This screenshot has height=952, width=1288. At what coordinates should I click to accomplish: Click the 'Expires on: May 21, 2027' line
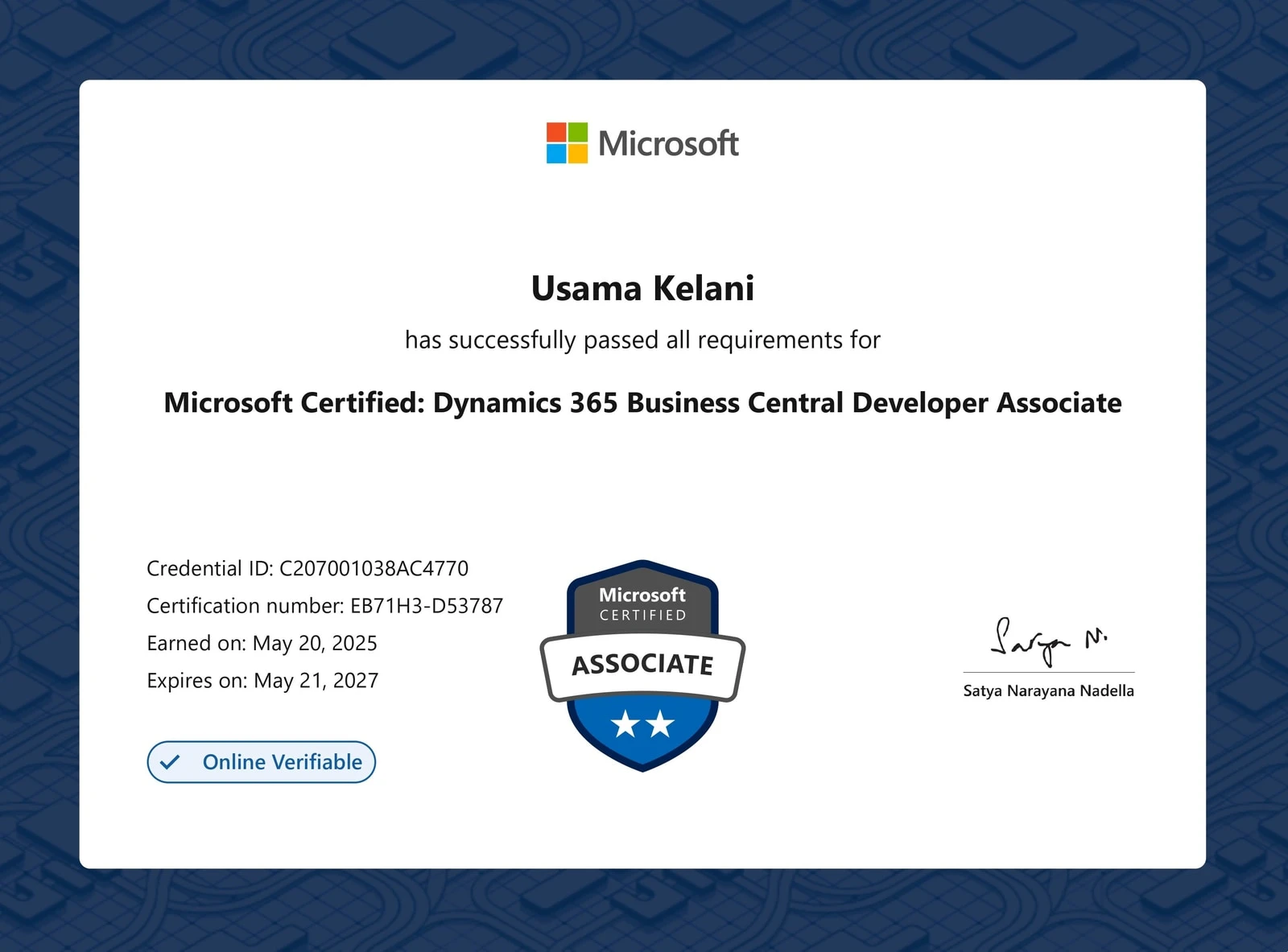262,680
